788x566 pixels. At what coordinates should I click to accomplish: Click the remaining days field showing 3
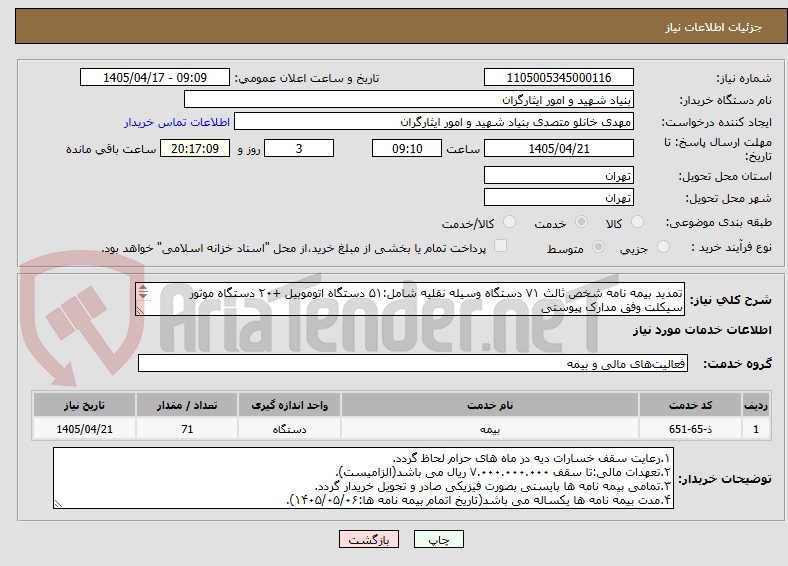(x=299, y=148)
